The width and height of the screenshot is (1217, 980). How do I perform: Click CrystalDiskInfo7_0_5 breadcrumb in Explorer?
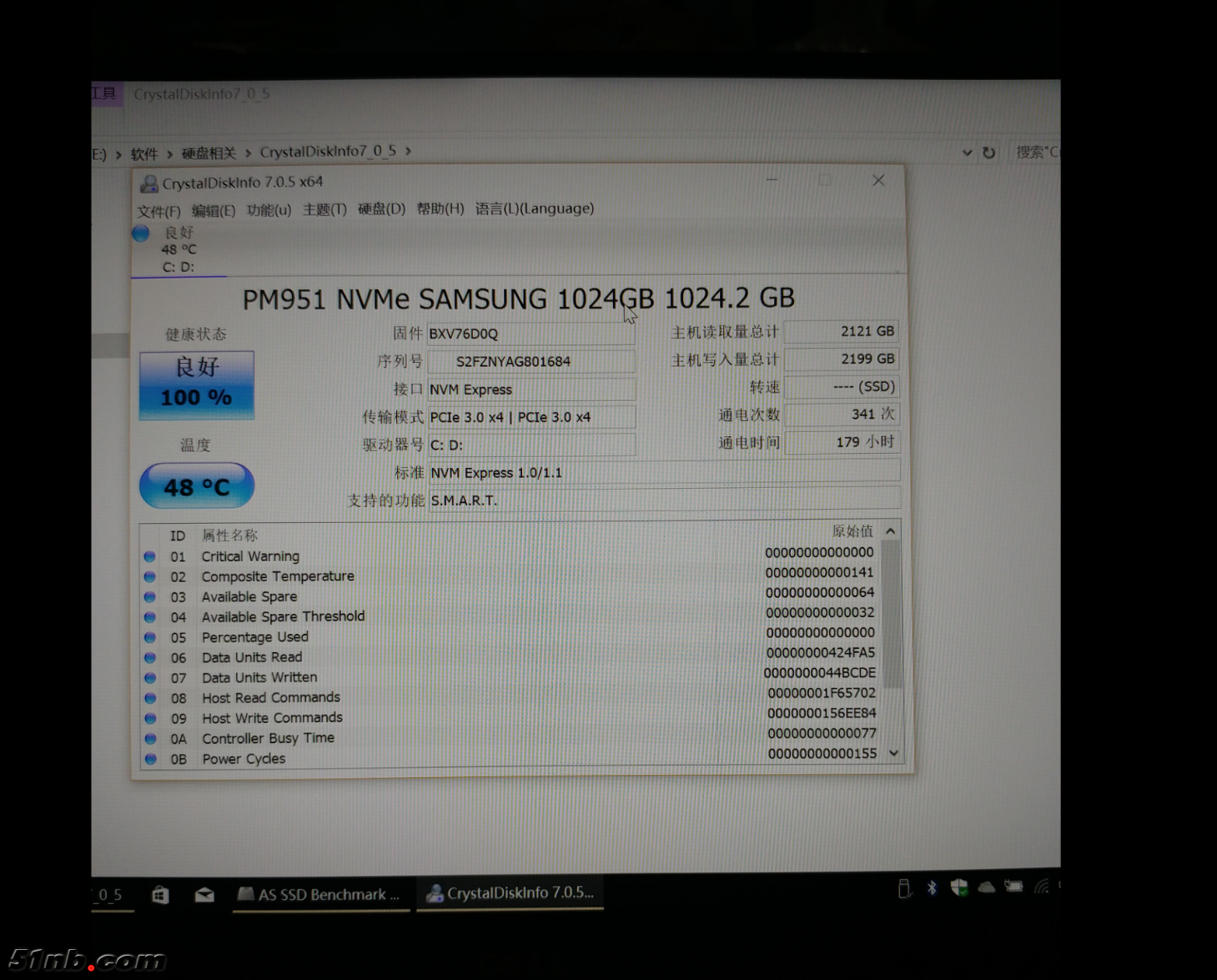(328, 152)
